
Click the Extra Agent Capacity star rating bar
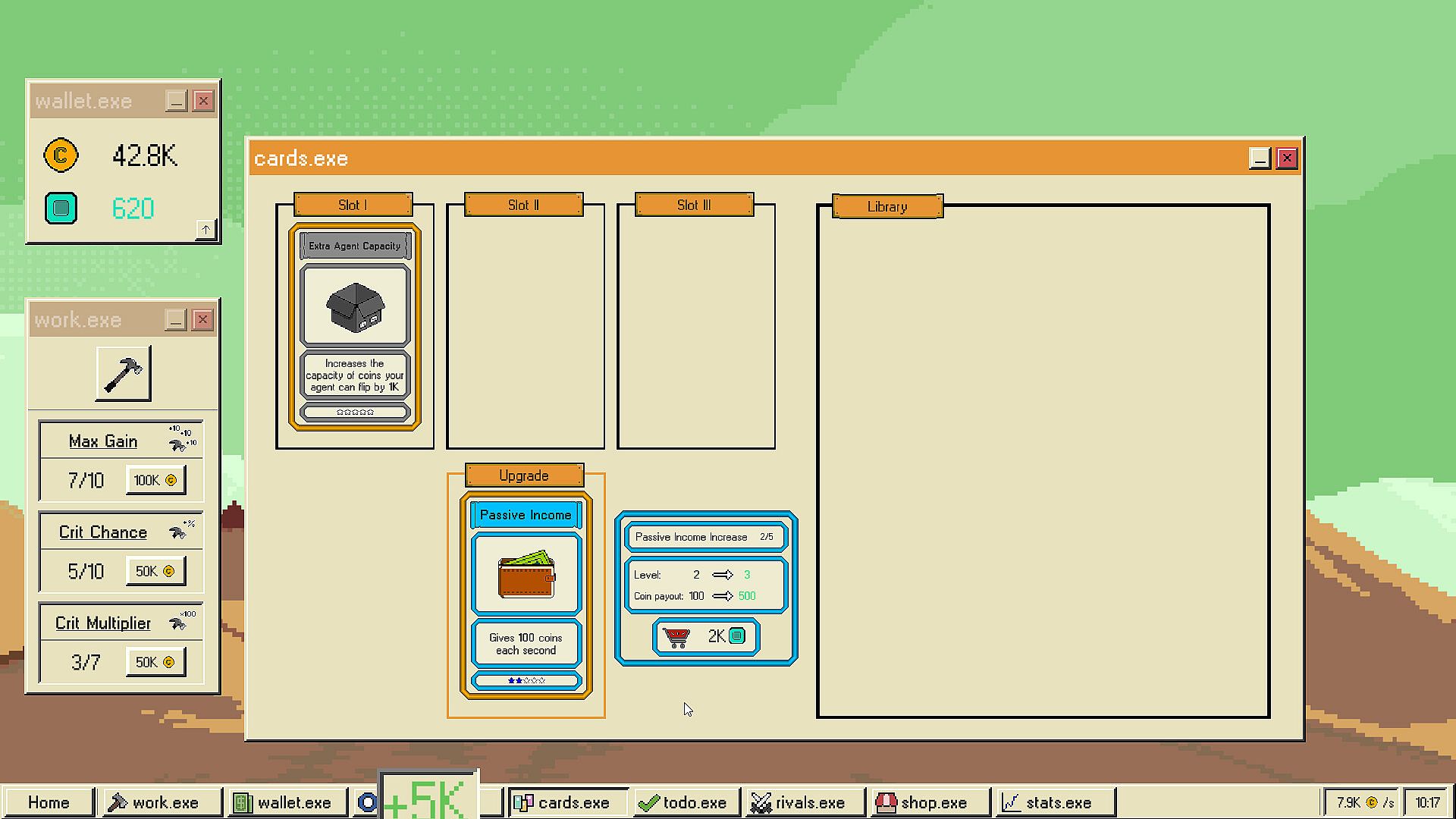355,413
